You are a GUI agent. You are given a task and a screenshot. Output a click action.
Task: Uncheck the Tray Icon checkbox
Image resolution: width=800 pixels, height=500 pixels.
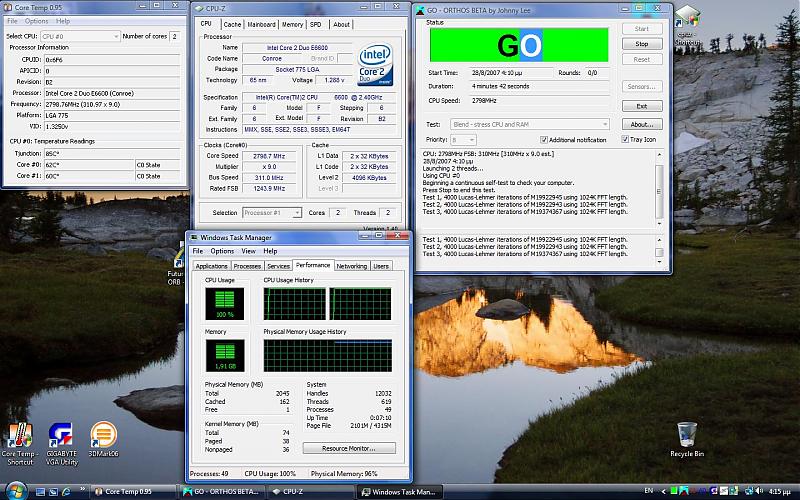point(623,140)
